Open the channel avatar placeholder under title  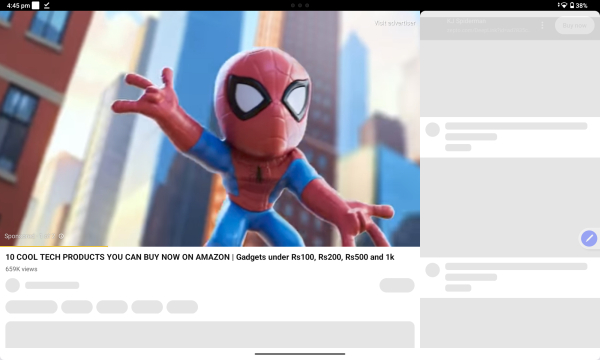click(13, 285)
